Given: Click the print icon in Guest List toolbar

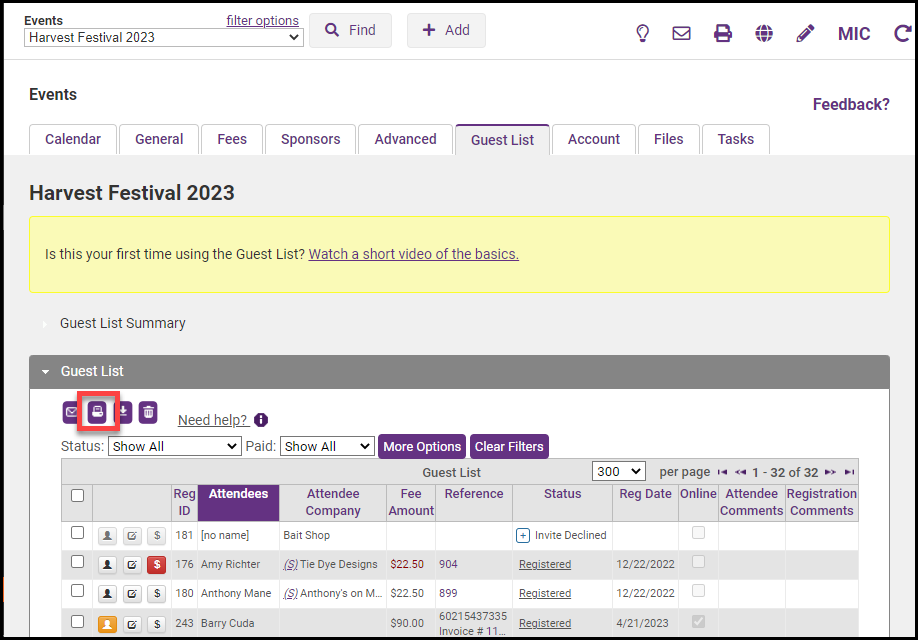Looking at the screenshot, I should pos(97,411).
